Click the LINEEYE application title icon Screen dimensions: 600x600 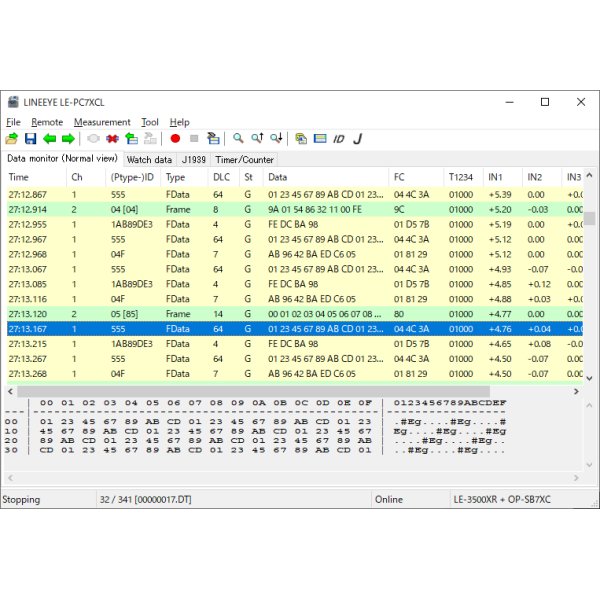tap(13, 102)
